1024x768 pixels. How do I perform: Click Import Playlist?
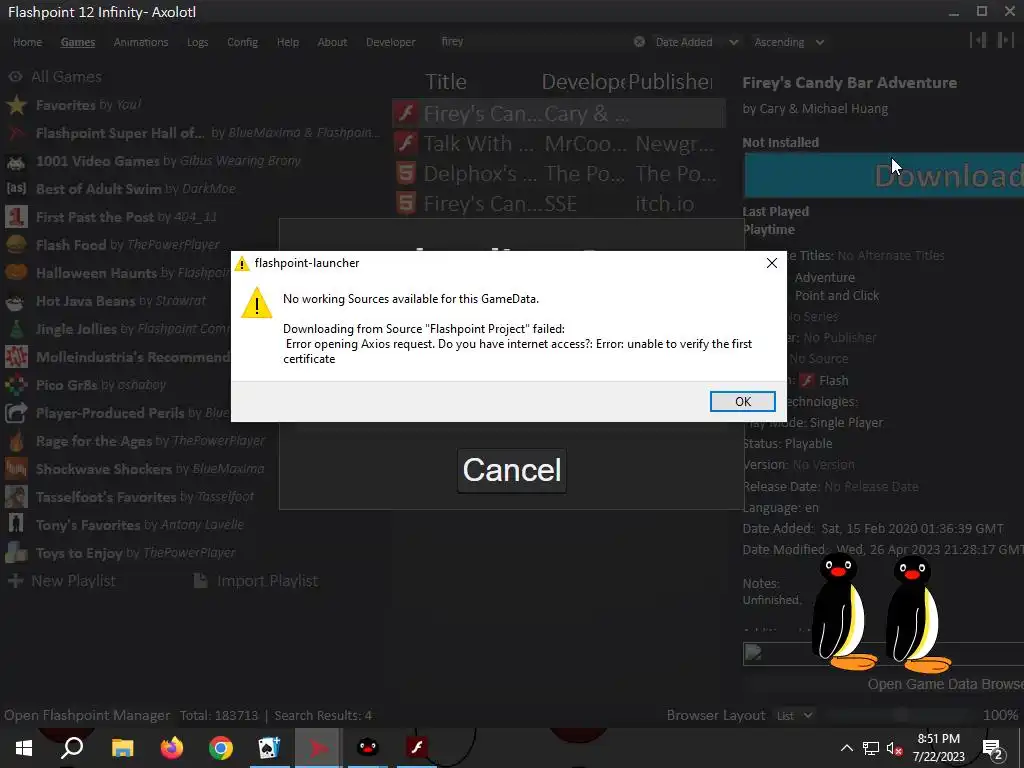[256, 581]
